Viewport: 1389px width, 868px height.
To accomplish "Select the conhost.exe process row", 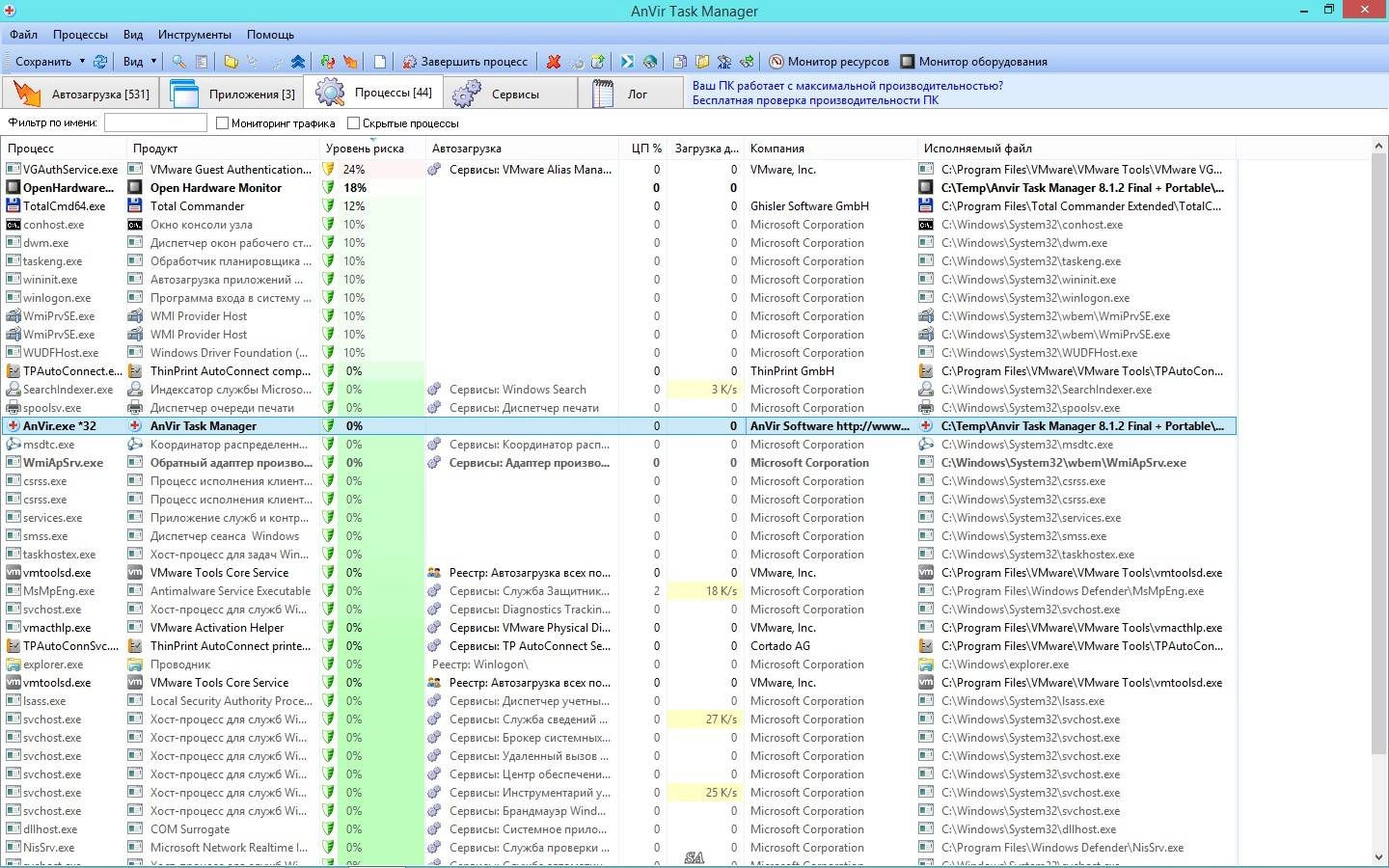I will click(618, 225).
